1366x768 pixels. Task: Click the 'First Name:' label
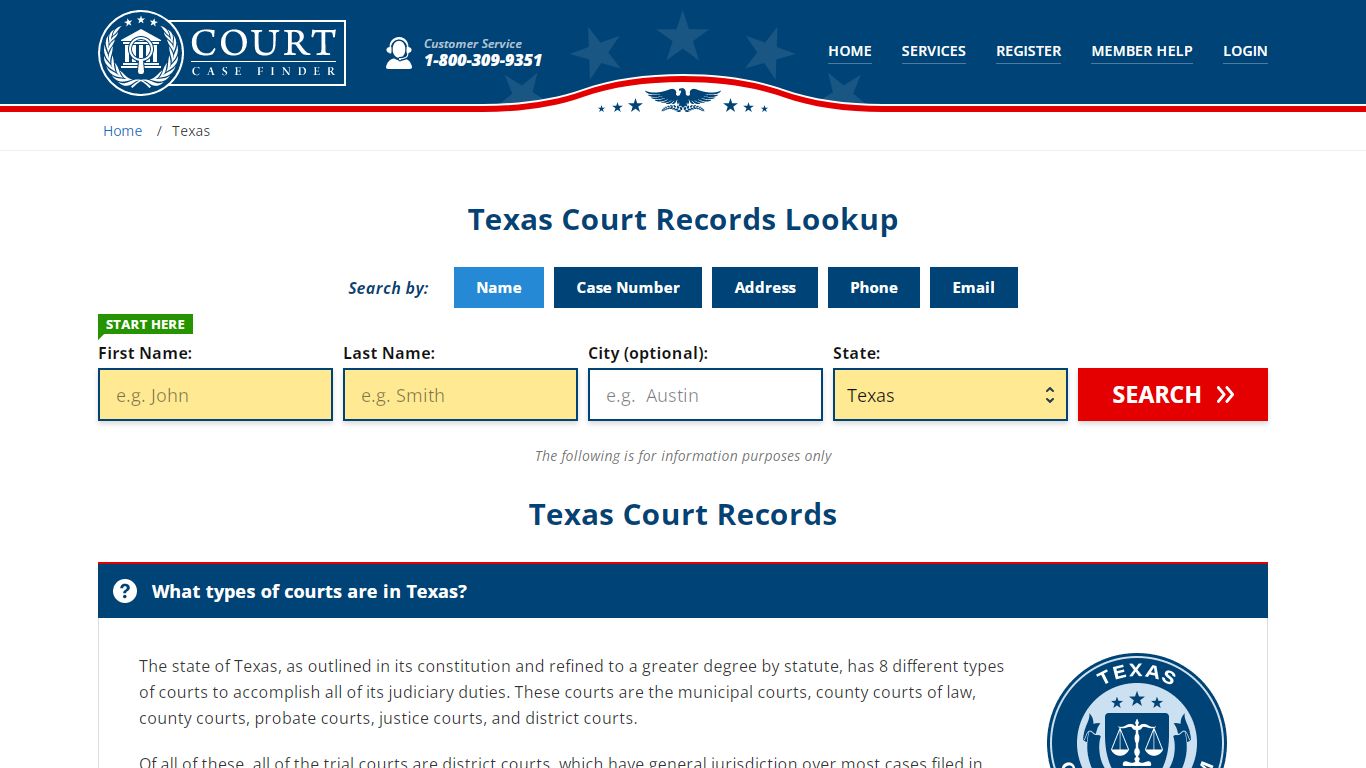pyautogui.click(x=145, y=353)
